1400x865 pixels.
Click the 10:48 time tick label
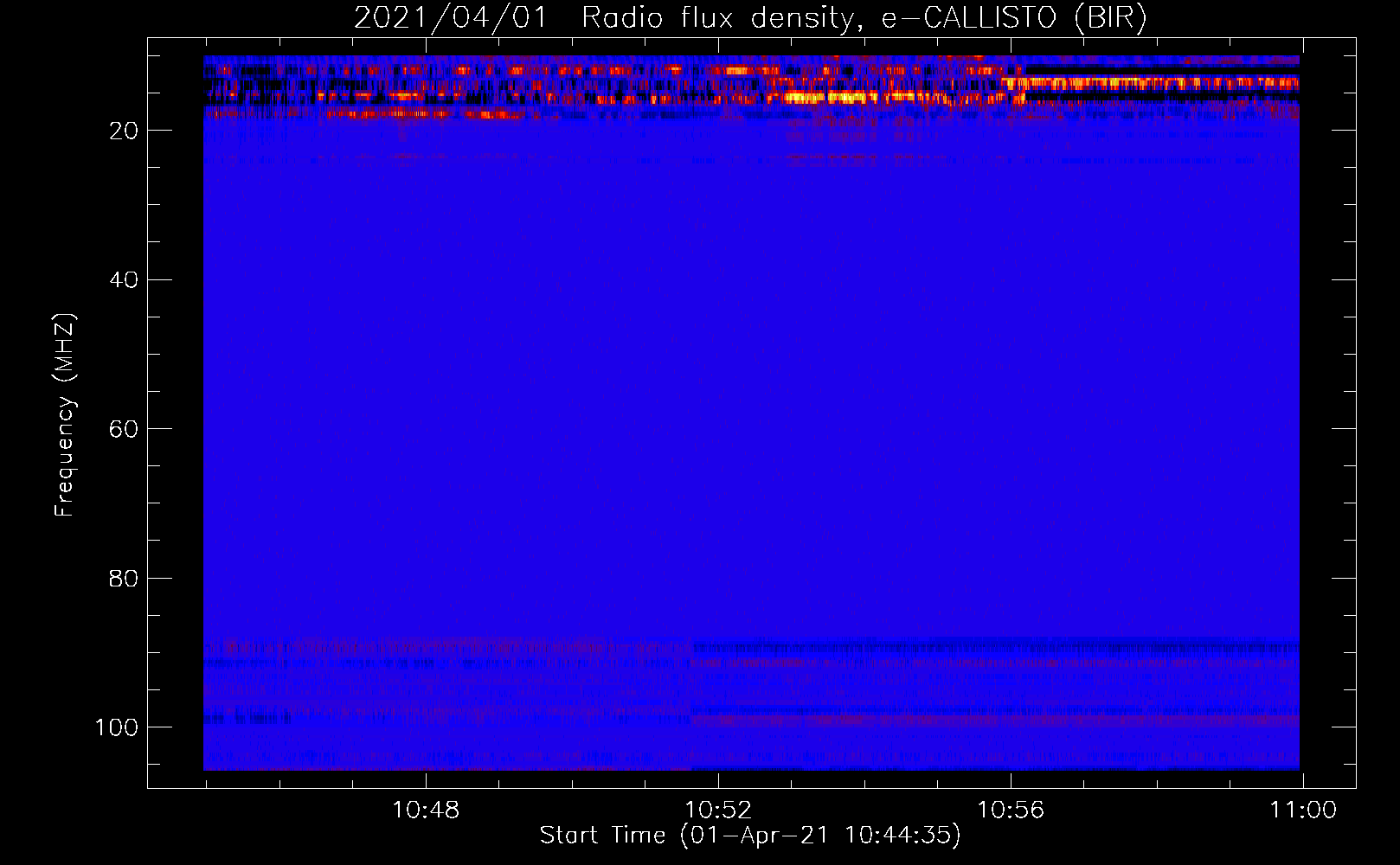pos(426,811)
